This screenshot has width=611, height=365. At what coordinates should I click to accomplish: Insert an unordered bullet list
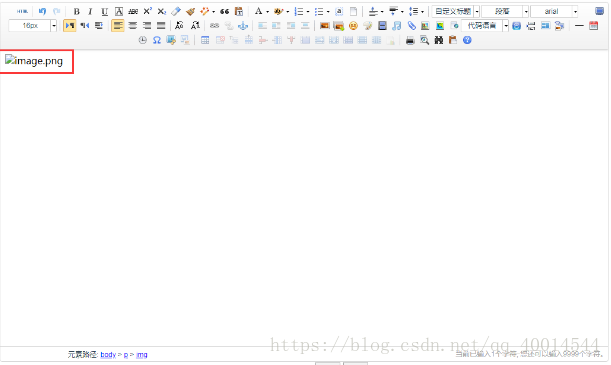point(319,11)
